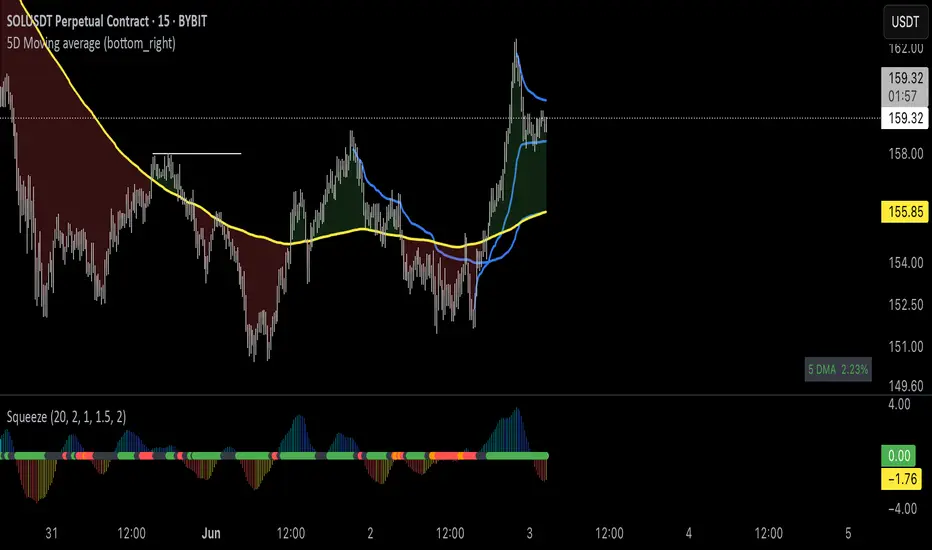Click the 152.50 price axis label
Screen dimensions: 932x550
tap(906, 304)
